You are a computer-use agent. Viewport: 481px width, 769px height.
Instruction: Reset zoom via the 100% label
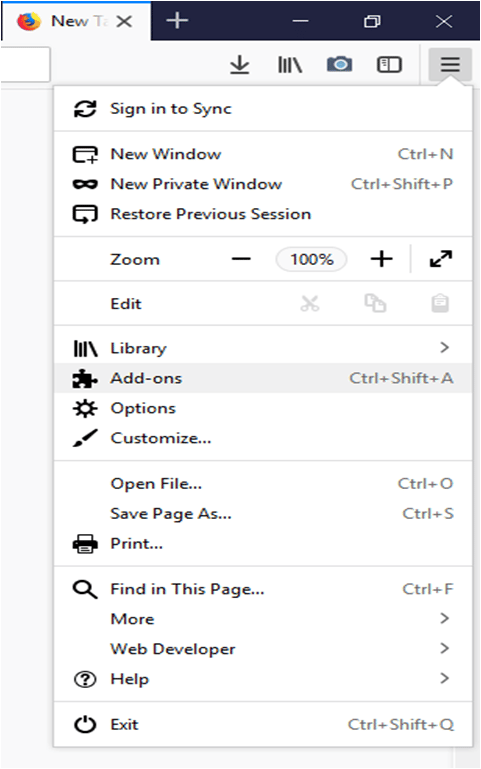click(x=311, y=259)
